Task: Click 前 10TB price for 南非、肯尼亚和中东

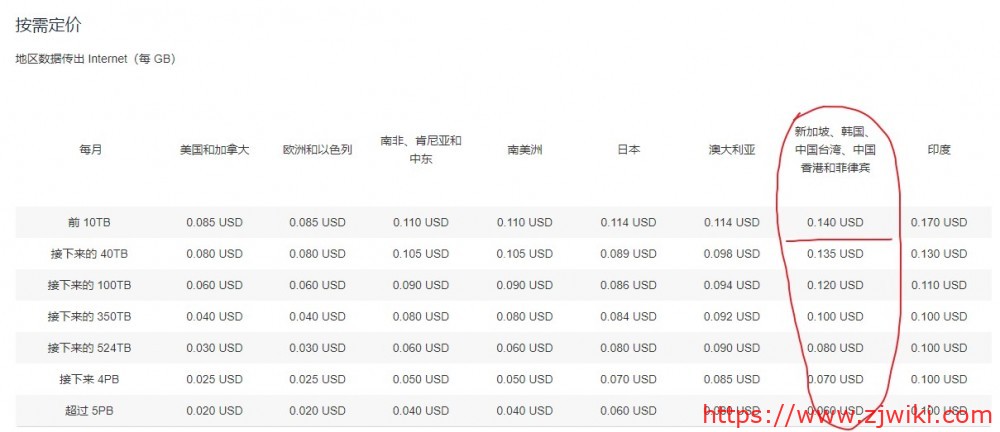Action: click(x=421, y=223)
